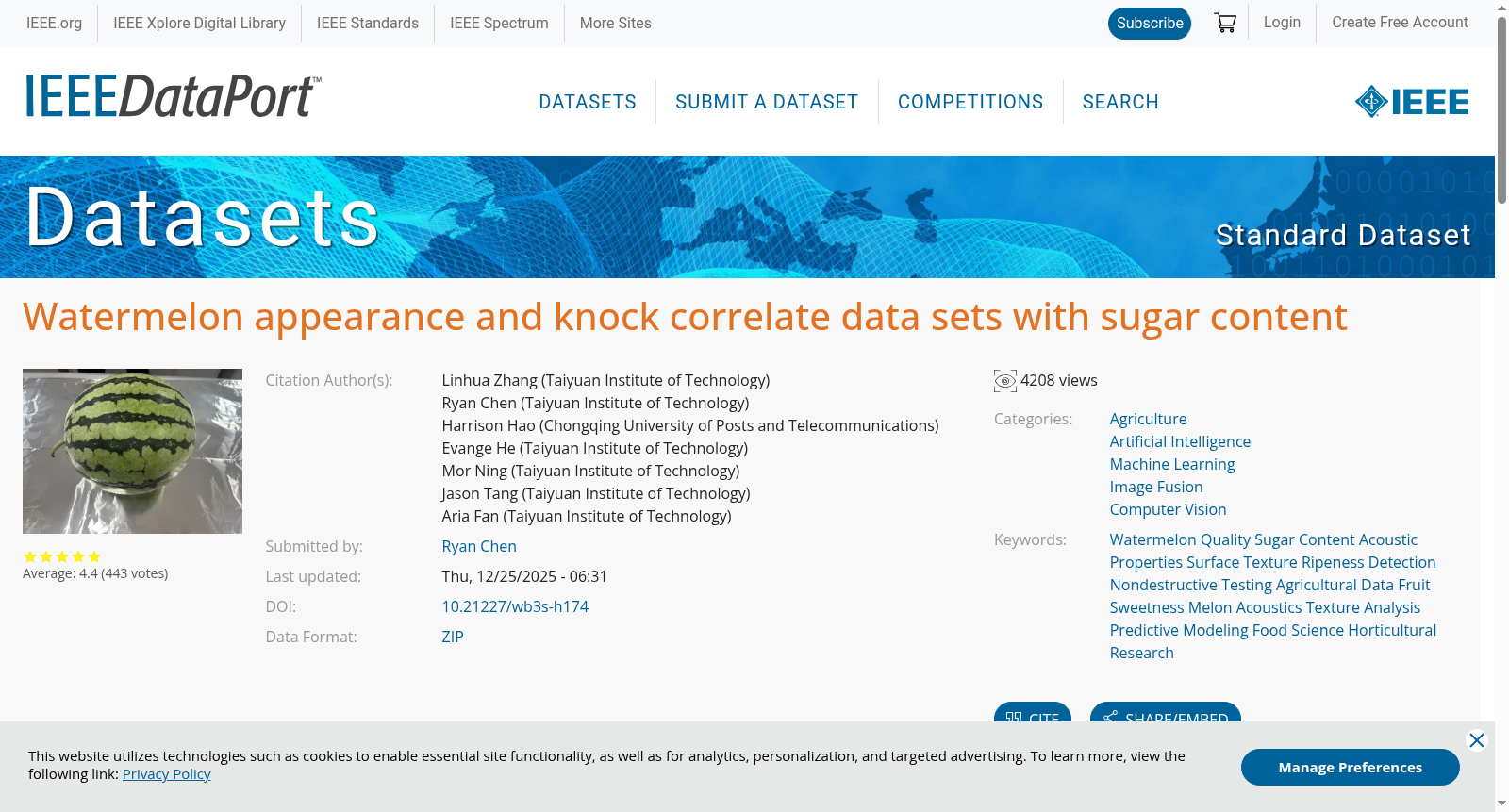Open the shopping cart icon
This screenshot has height=812, width=1509.
(x=1225, y=23)
